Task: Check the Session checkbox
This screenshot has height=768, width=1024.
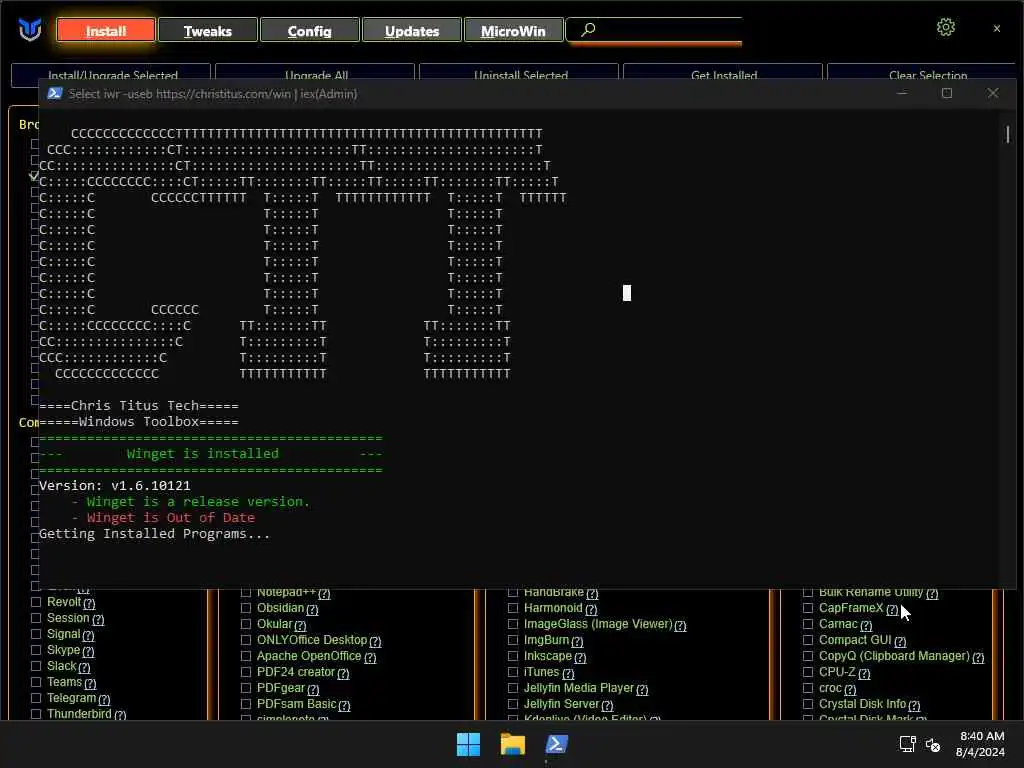Action: pyautogui.click(x=36, y=618)
